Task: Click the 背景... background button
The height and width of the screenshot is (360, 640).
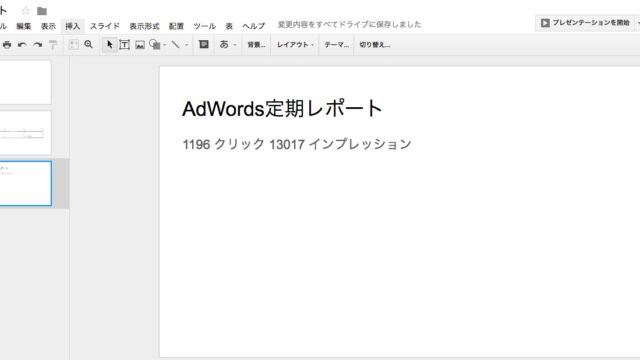Action: click(256, 45)
